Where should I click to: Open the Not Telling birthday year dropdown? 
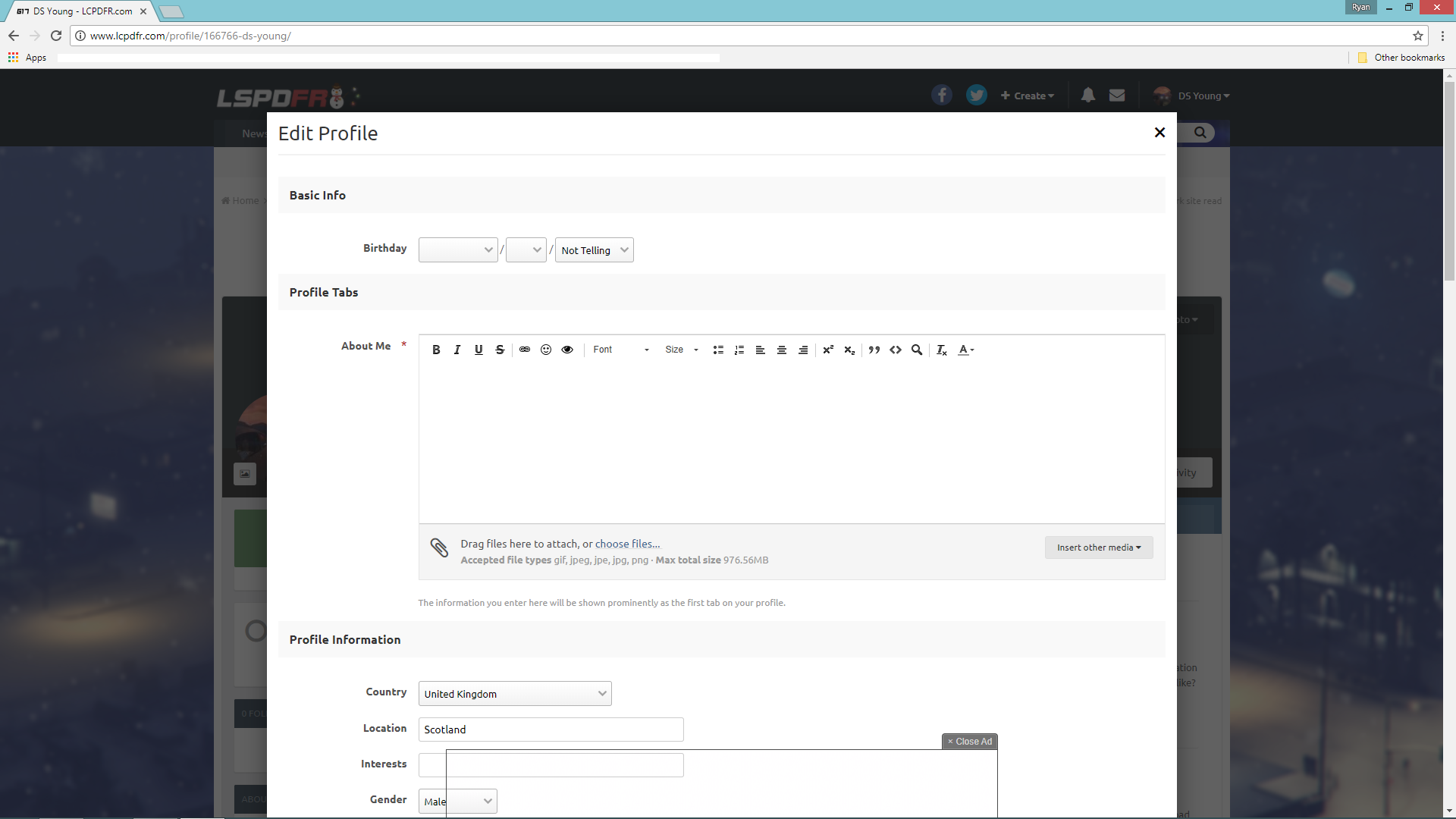pyautogui.click(x=595, y=250)
